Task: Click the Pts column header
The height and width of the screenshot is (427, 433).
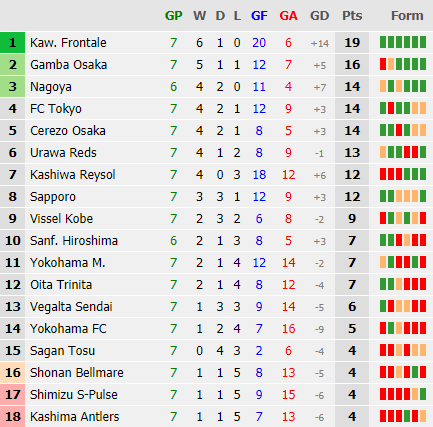Action: tap(352, 16)
